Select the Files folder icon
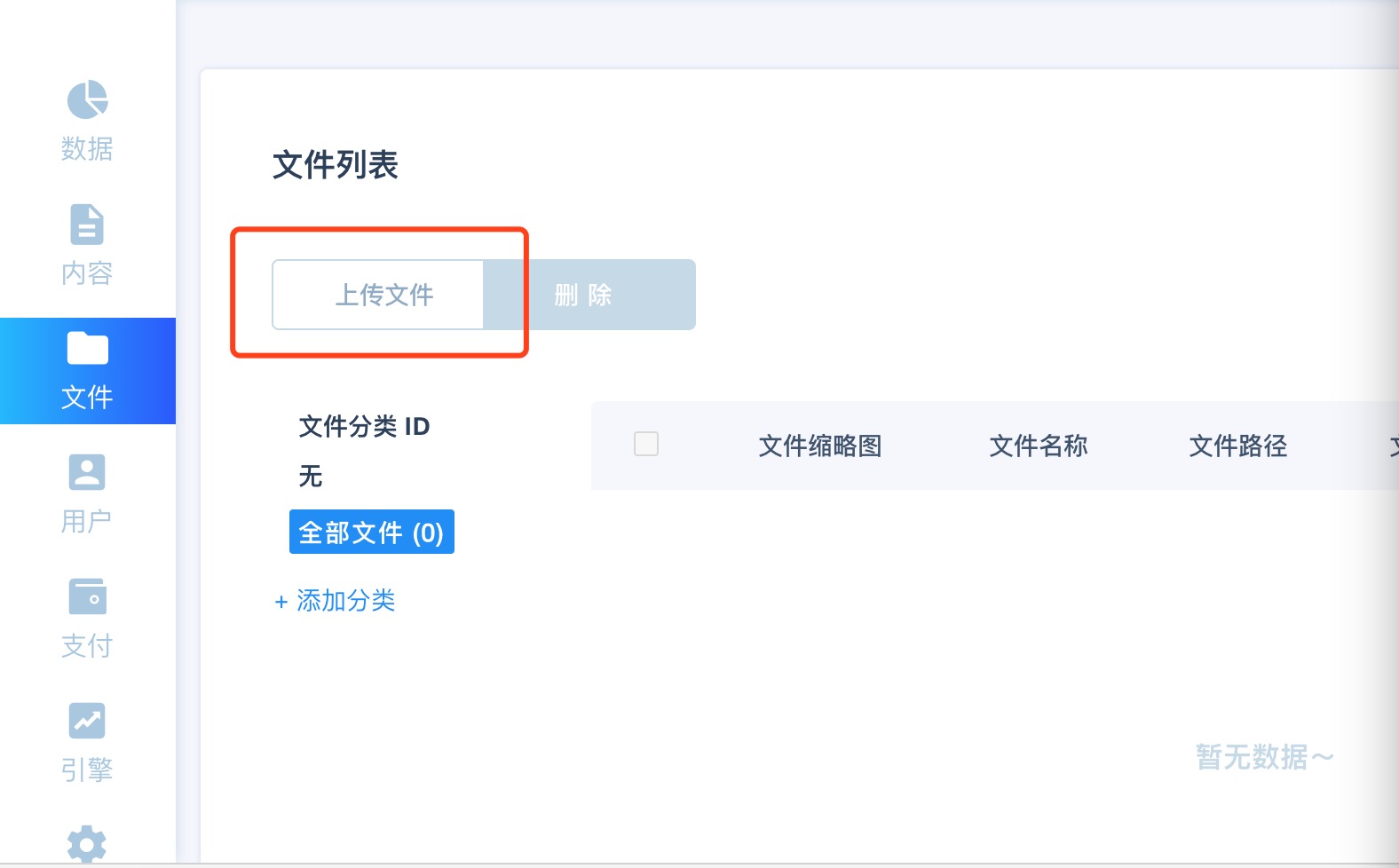 click(87, 348)
